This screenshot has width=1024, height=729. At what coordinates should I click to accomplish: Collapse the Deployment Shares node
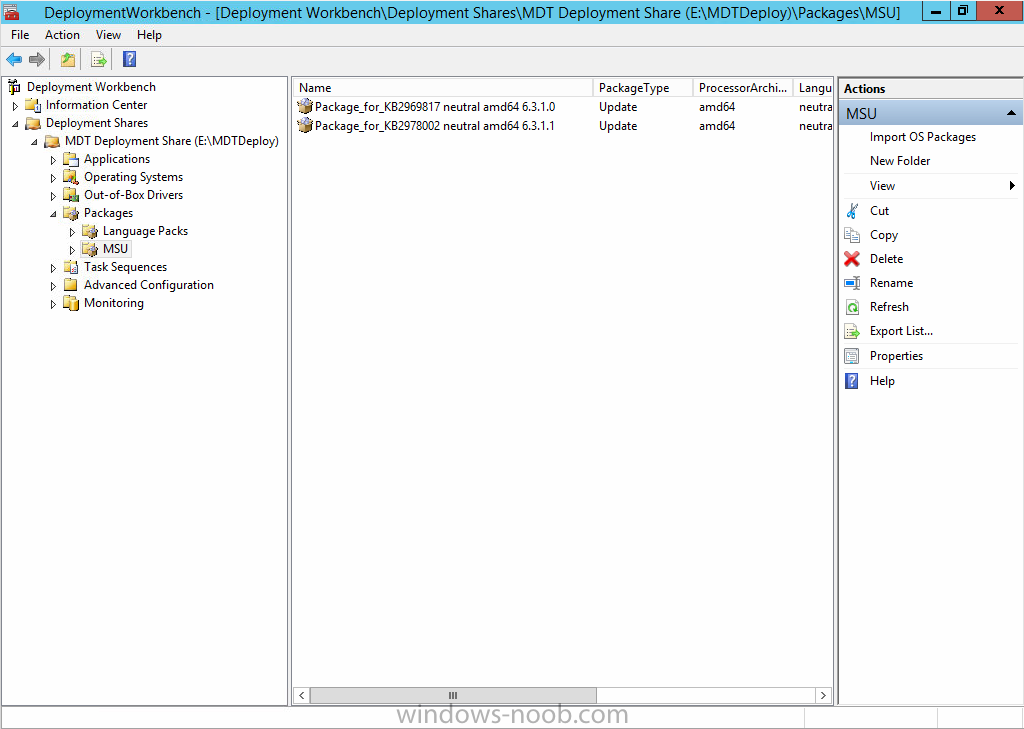pyautogui.click(x=15, y=123)
